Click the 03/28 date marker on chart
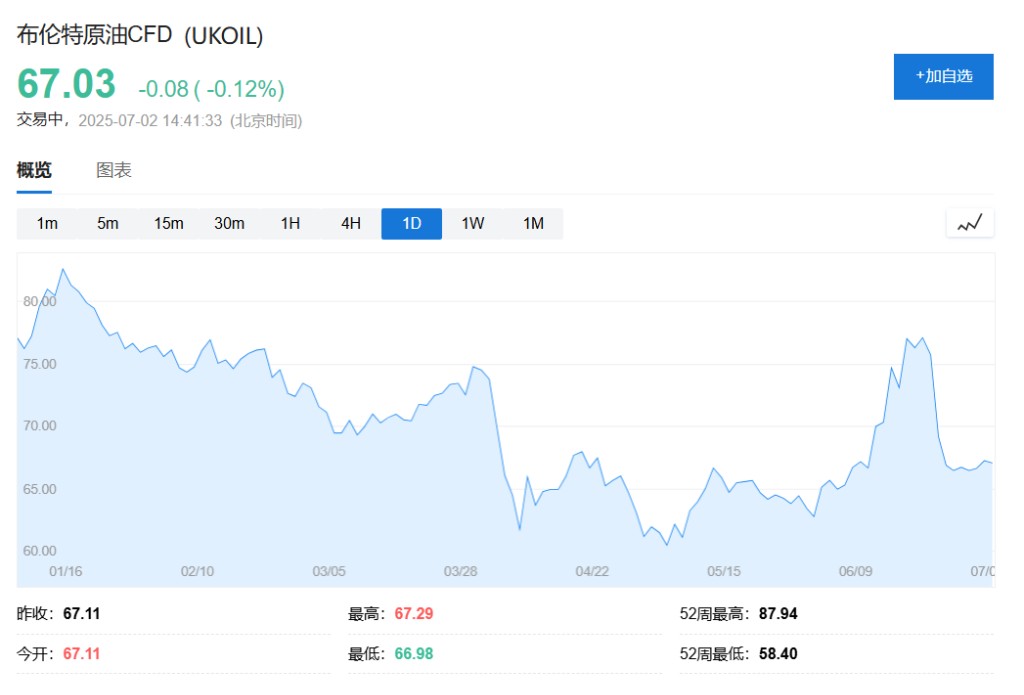This screenshot has width=1024, height=695. click(x=460, y=572)
